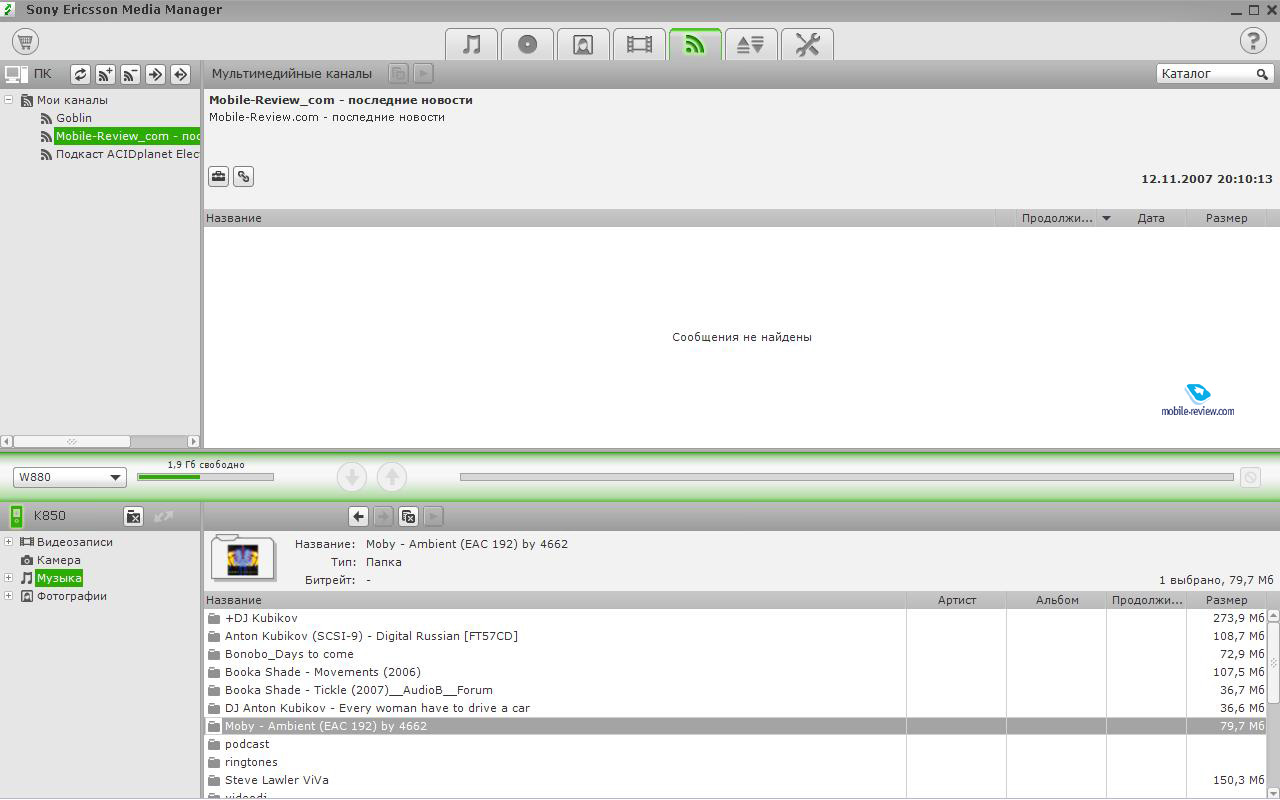
Task: Sort messages by Дата column
Action: [x=1151, y=218]
